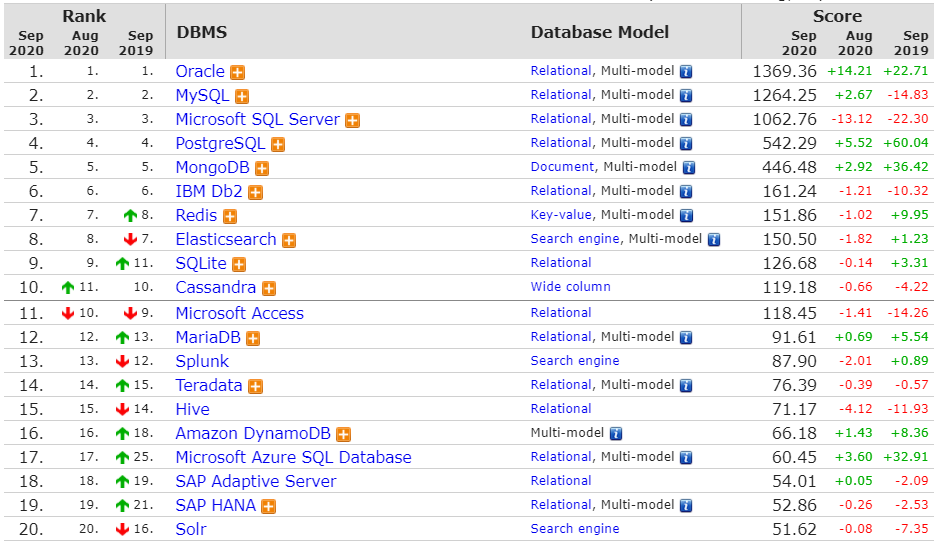Open the plus icon next to IBM Db2

pyautogui.click(x=256, y=193)
